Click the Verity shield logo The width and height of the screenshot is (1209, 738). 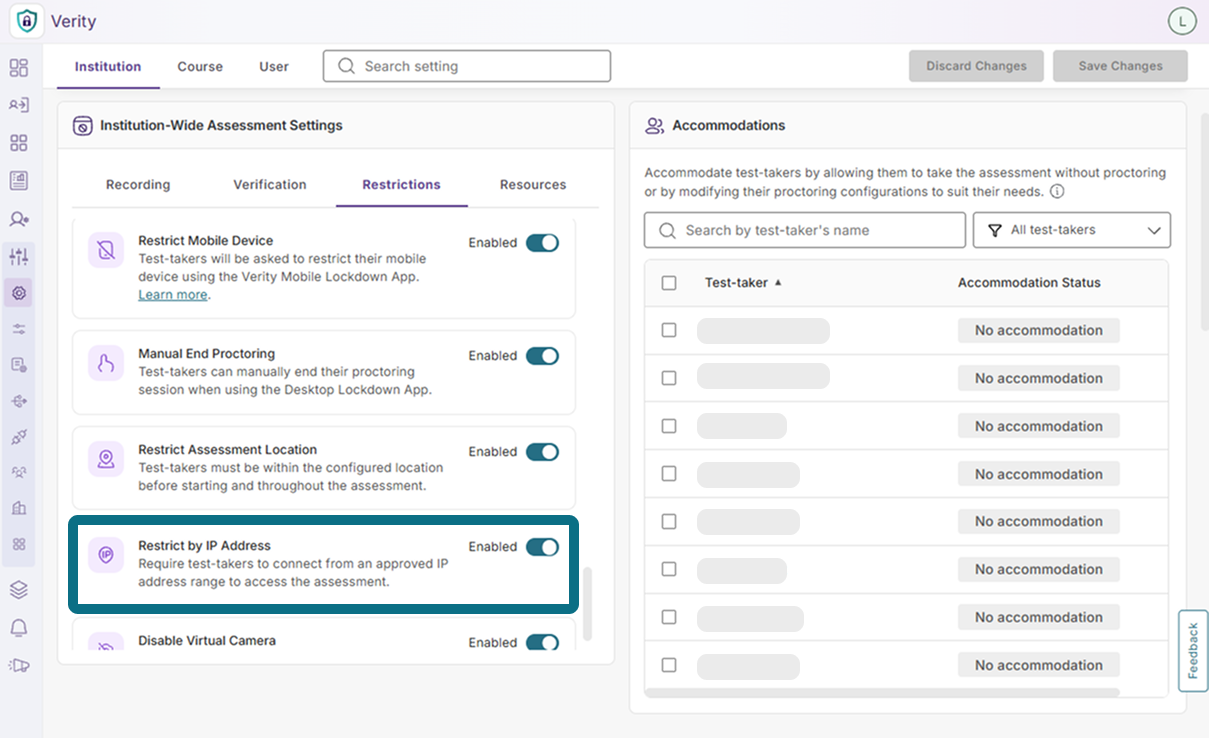27,21
